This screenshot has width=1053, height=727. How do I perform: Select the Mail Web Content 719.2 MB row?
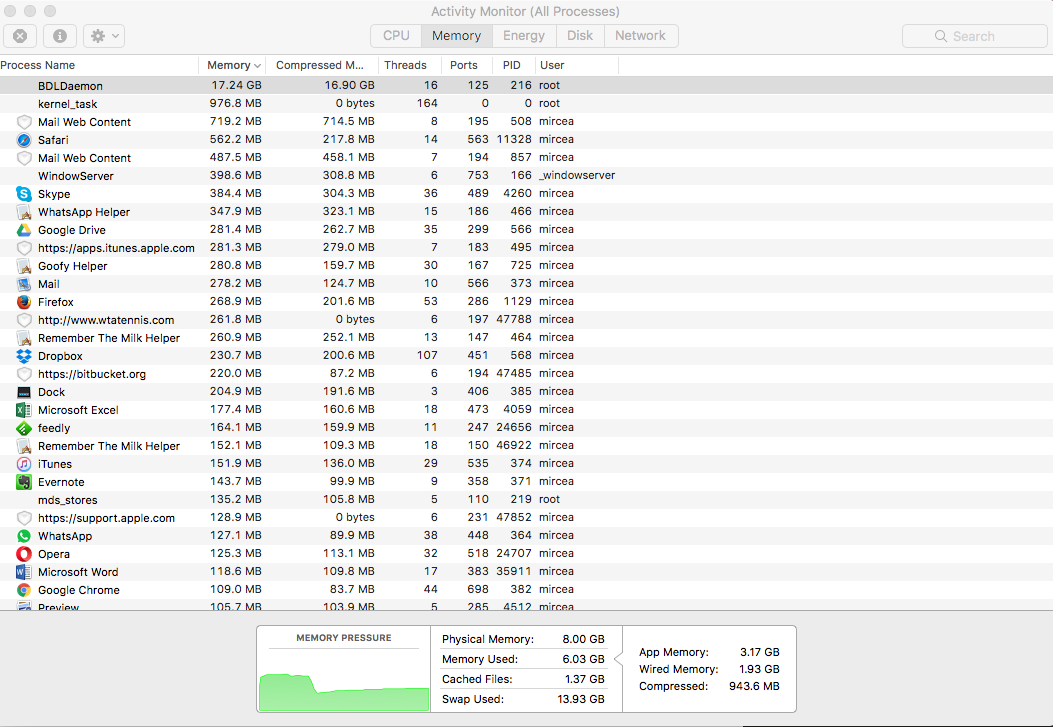pos(526,122)
